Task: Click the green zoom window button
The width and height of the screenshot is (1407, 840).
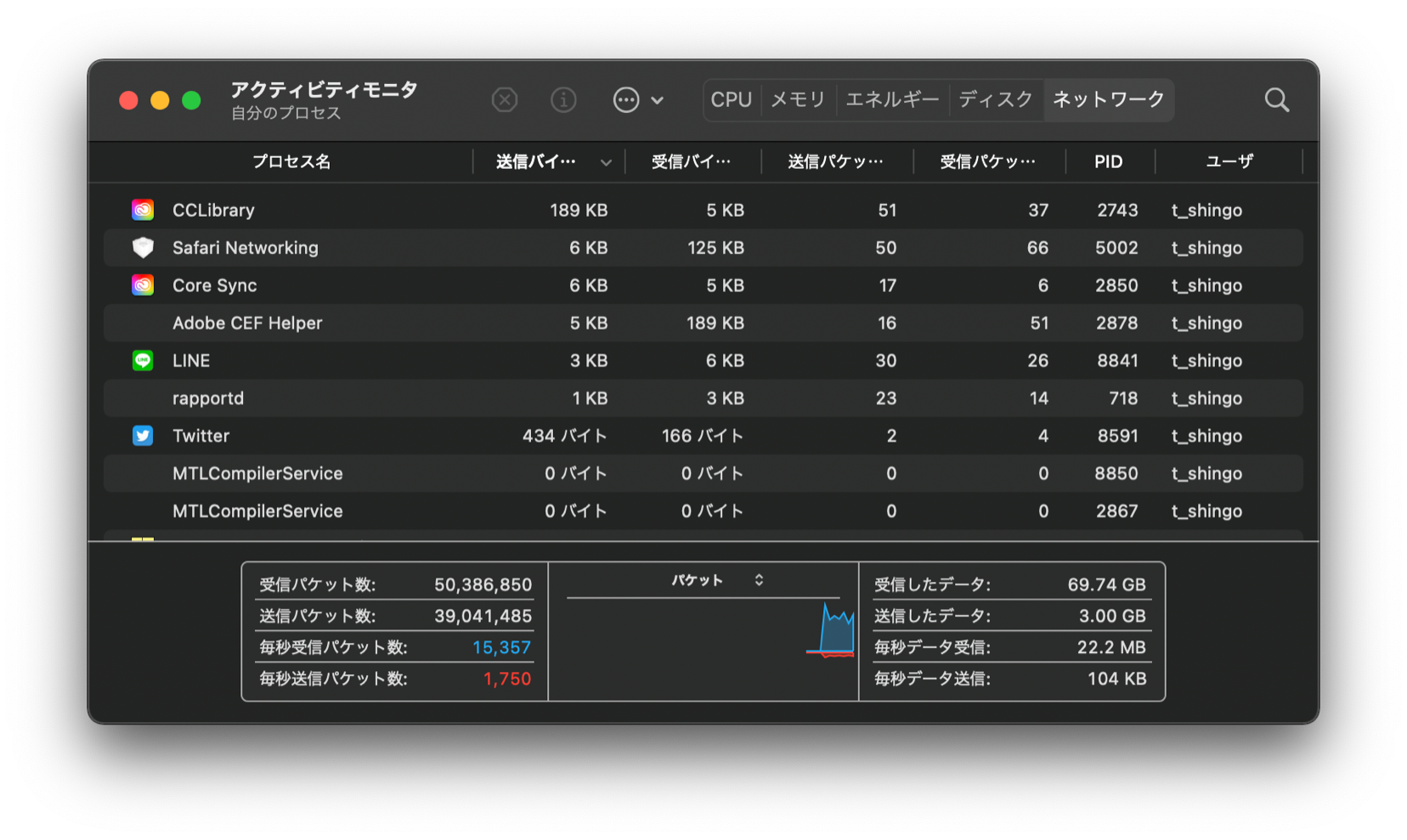Action: click(191, 100)
